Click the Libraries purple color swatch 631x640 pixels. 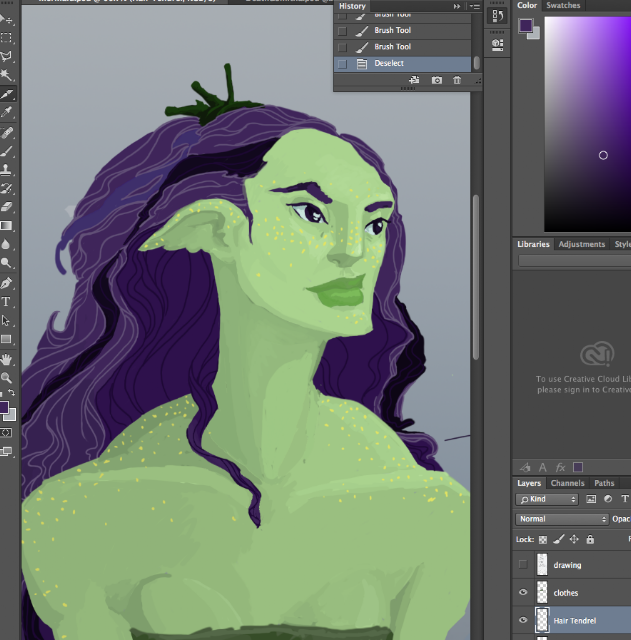tap(578, 467)
